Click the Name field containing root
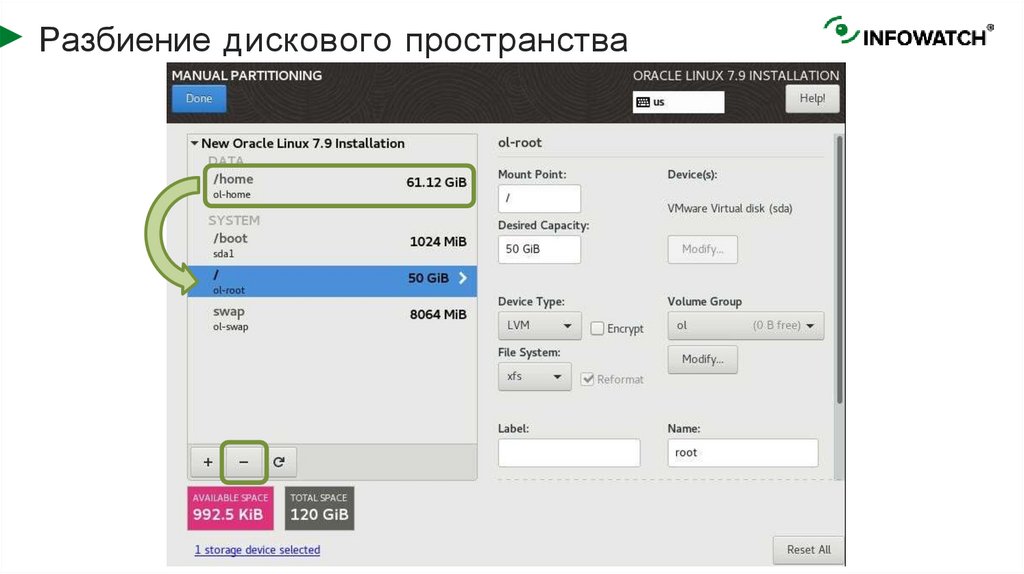1024x574 pixels. coord(743,453)
